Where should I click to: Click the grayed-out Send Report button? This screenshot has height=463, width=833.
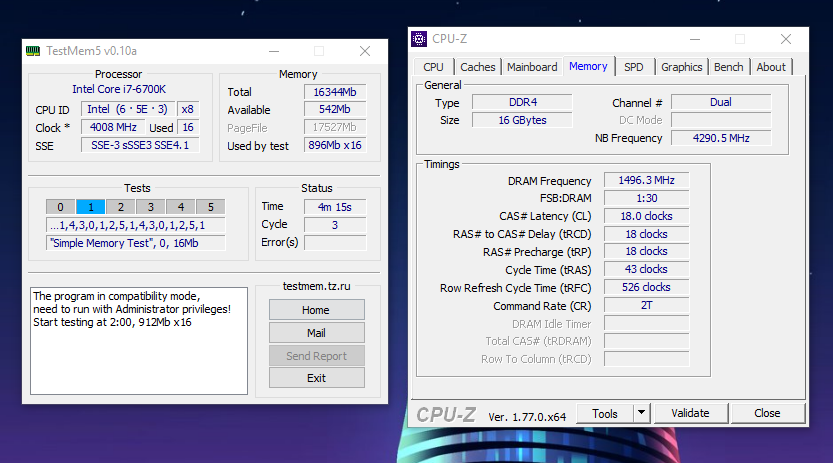click(316, 356)
